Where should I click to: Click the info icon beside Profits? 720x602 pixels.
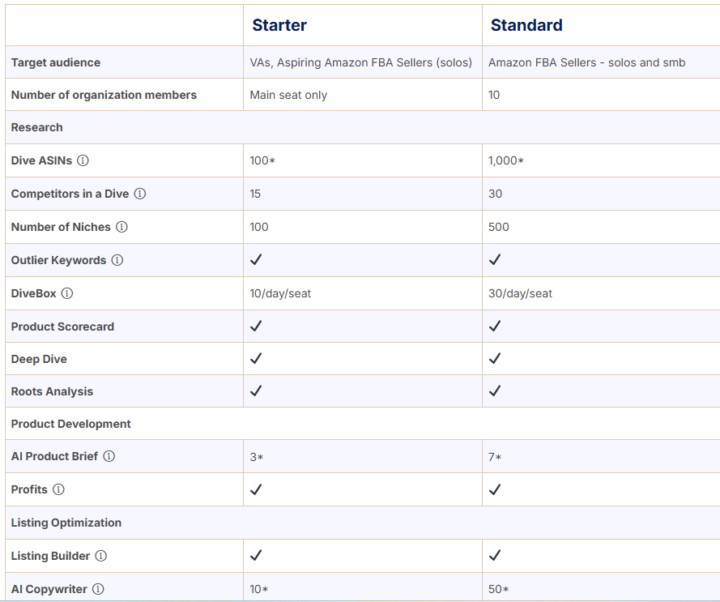[59, 489]
